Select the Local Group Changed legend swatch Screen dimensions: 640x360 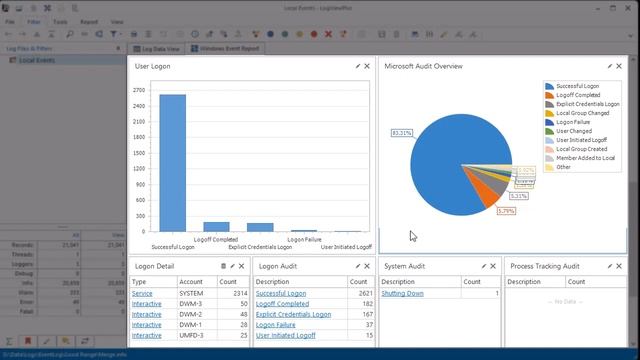[550, 113]
